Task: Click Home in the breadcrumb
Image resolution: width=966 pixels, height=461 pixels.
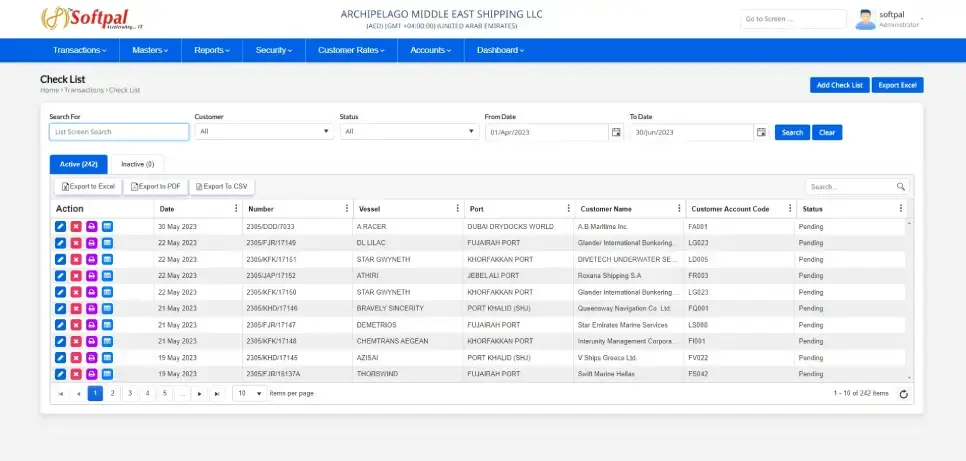Action: click(49, 90)
